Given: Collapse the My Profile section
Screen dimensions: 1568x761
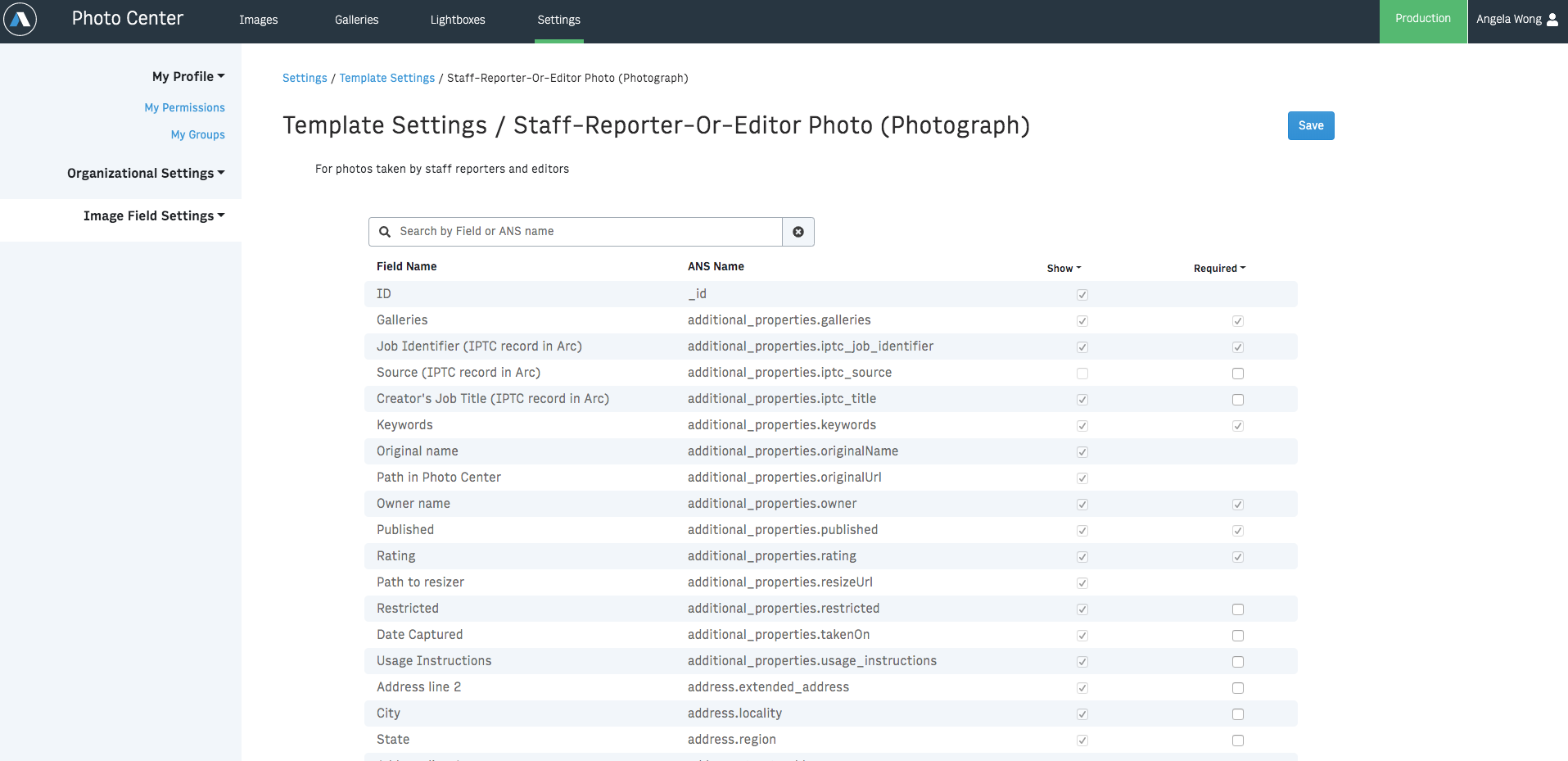Looking at the screenshot, I should [x=188, y=76].
